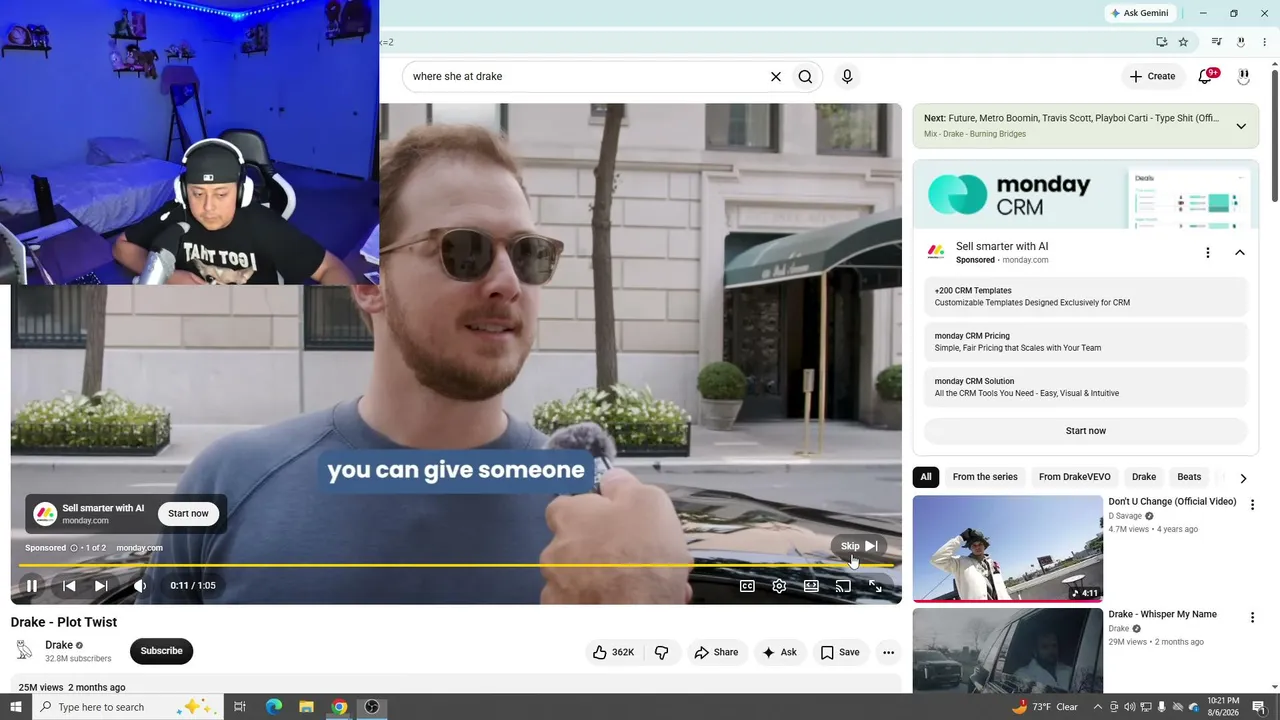Save video to a playlist
This screenshot has width=1280, height=720.
(840, 652)
